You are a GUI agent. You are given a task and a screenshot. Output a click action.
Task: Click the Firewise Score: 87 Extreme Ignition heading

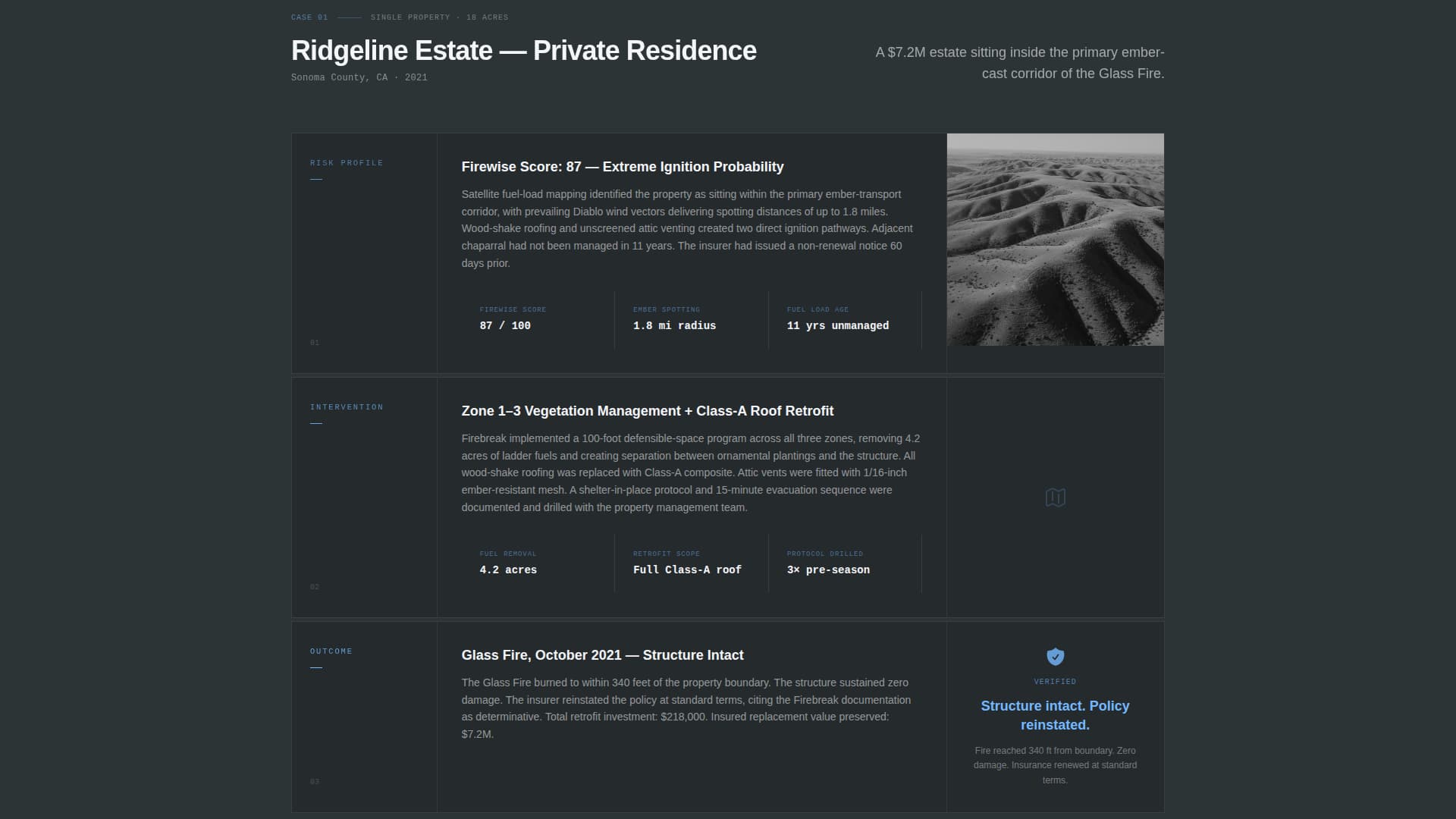(x=622, y=167)
